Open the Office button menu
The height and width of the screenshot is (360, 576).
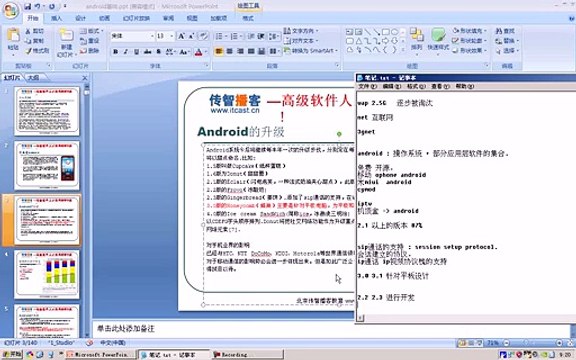point(11,10)
